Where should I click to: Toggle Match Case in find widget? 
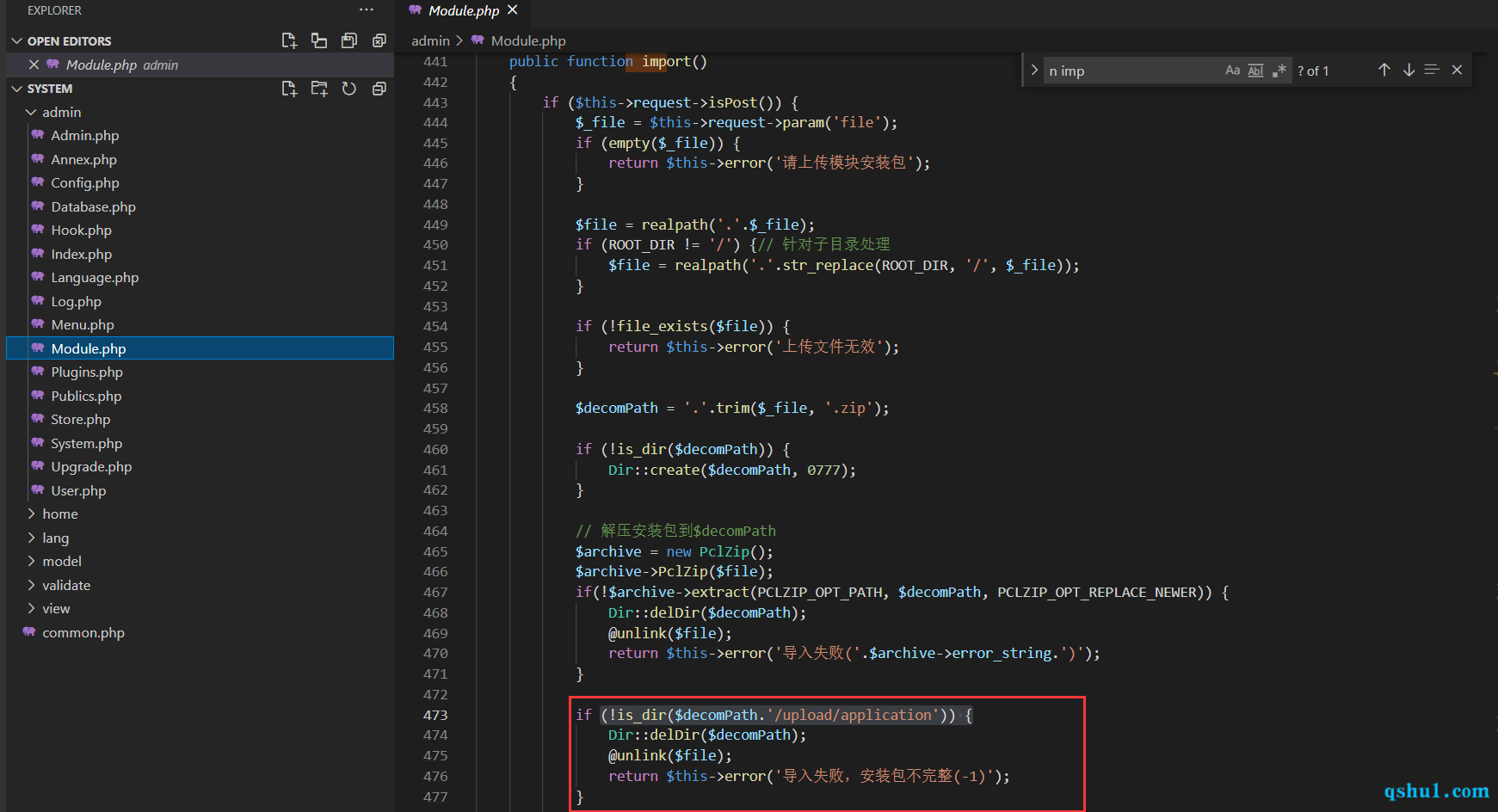pyautogui.click(x=1233, y=71)
